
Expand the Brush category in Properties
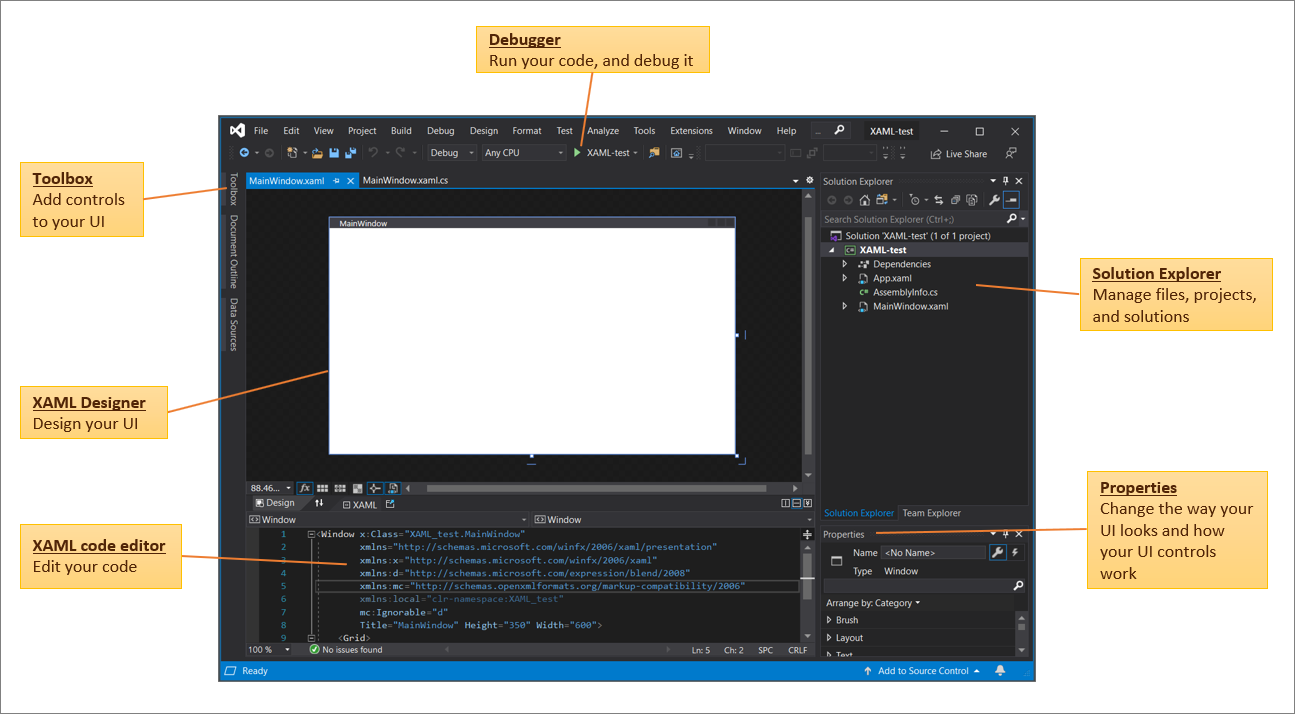829,620
